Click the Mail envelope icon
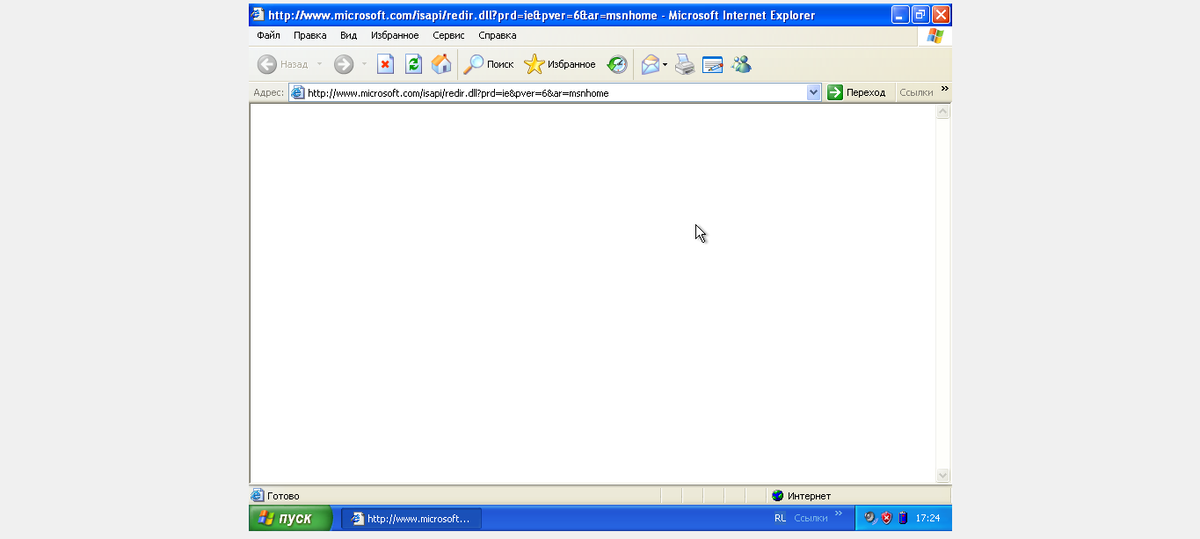Viewport: 1200px width, 539px height. tap(650, 64)
